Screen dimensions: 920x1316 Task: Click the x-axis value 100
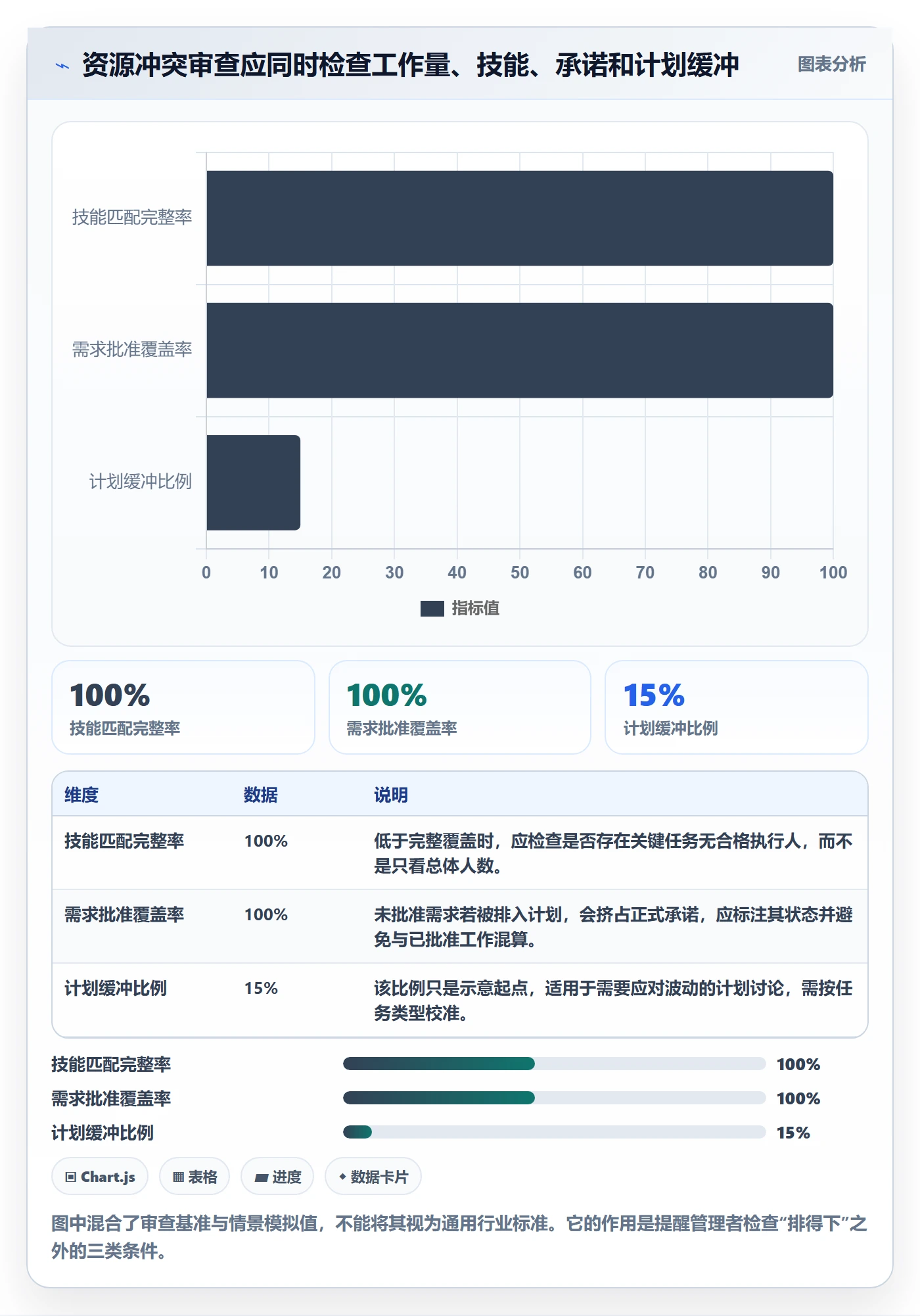(x=833, y=573)
